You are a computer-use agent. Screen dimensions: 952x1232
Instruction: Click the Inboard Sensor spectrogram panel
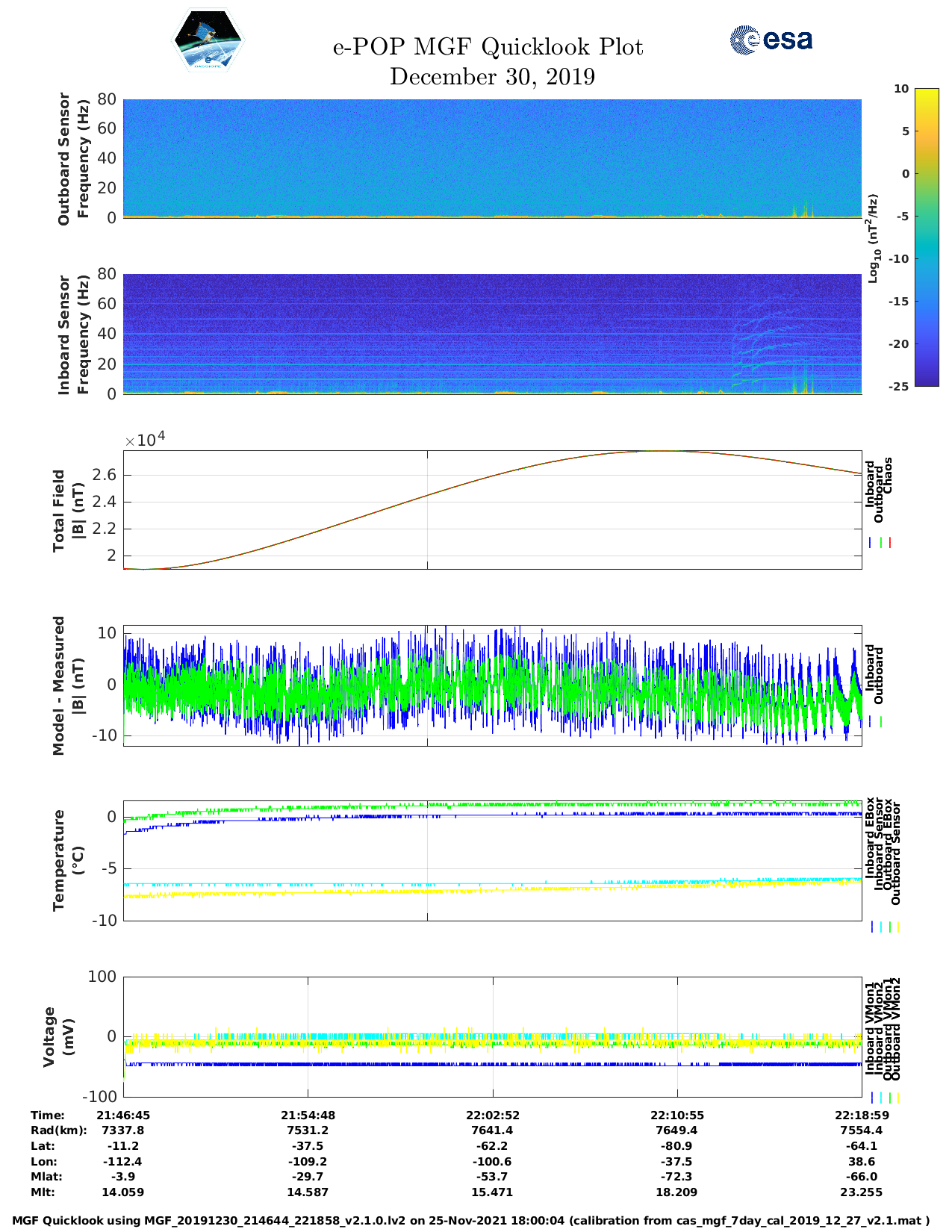click(492, 333)
